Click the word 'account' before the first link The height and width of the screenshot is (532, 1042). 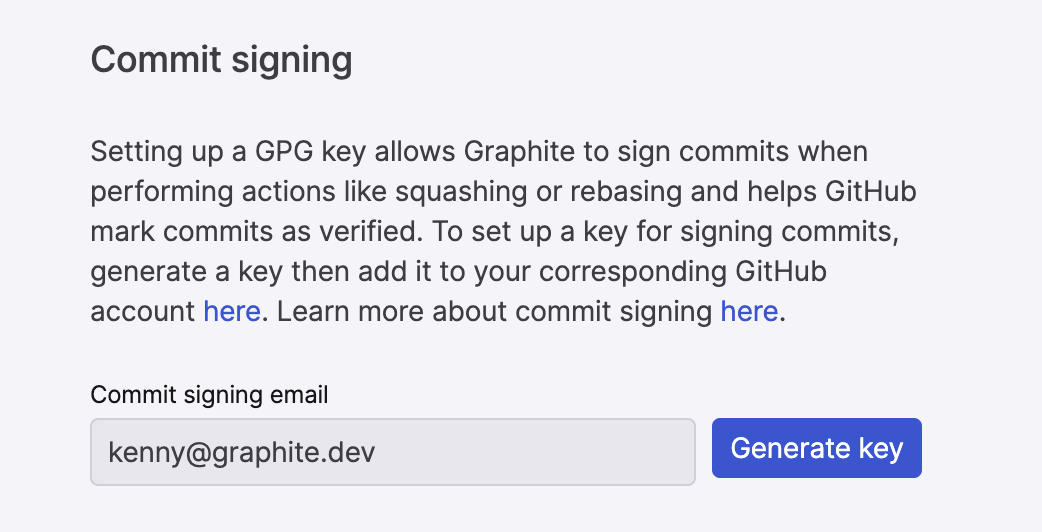coord(143,311)
